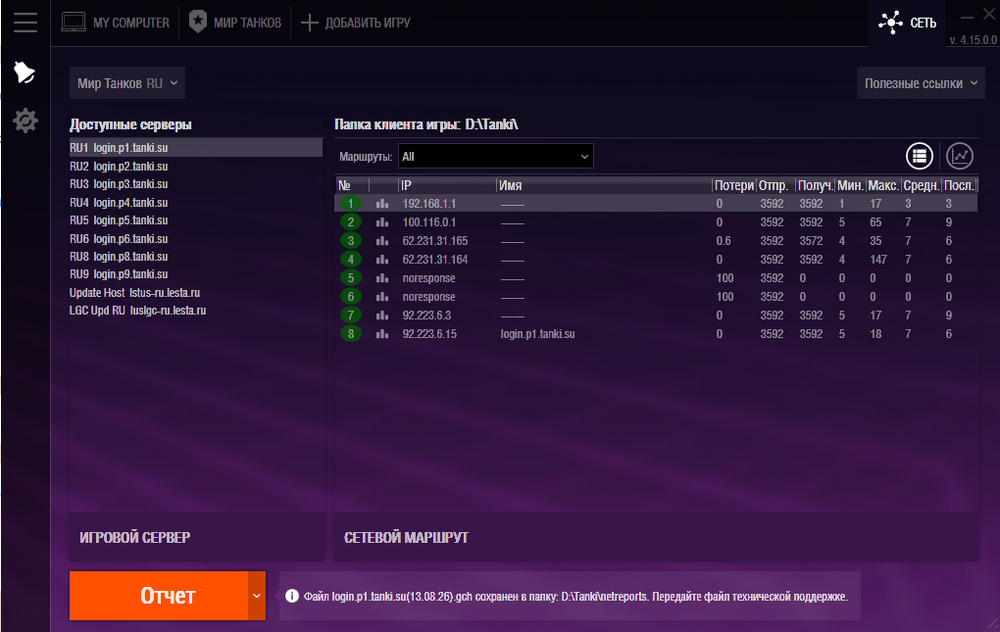Image resolution: width=1000 pixels, height=632 pixels.
Task: Select server RU1 login.p1.tanki.su
Action: pos(196,147)
